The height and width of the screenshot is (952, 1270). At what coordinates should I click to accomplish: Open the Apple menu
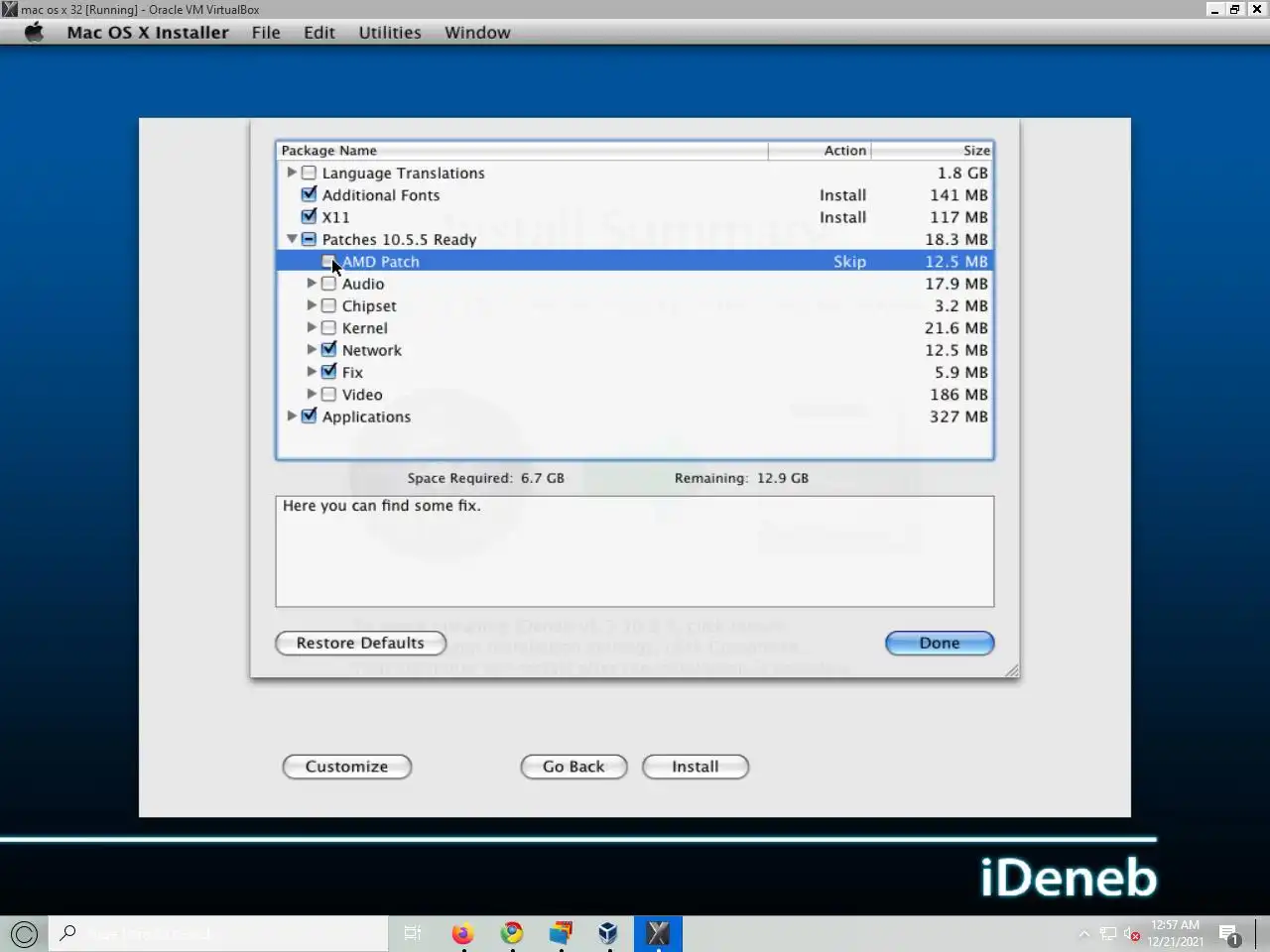click(34, 32)
